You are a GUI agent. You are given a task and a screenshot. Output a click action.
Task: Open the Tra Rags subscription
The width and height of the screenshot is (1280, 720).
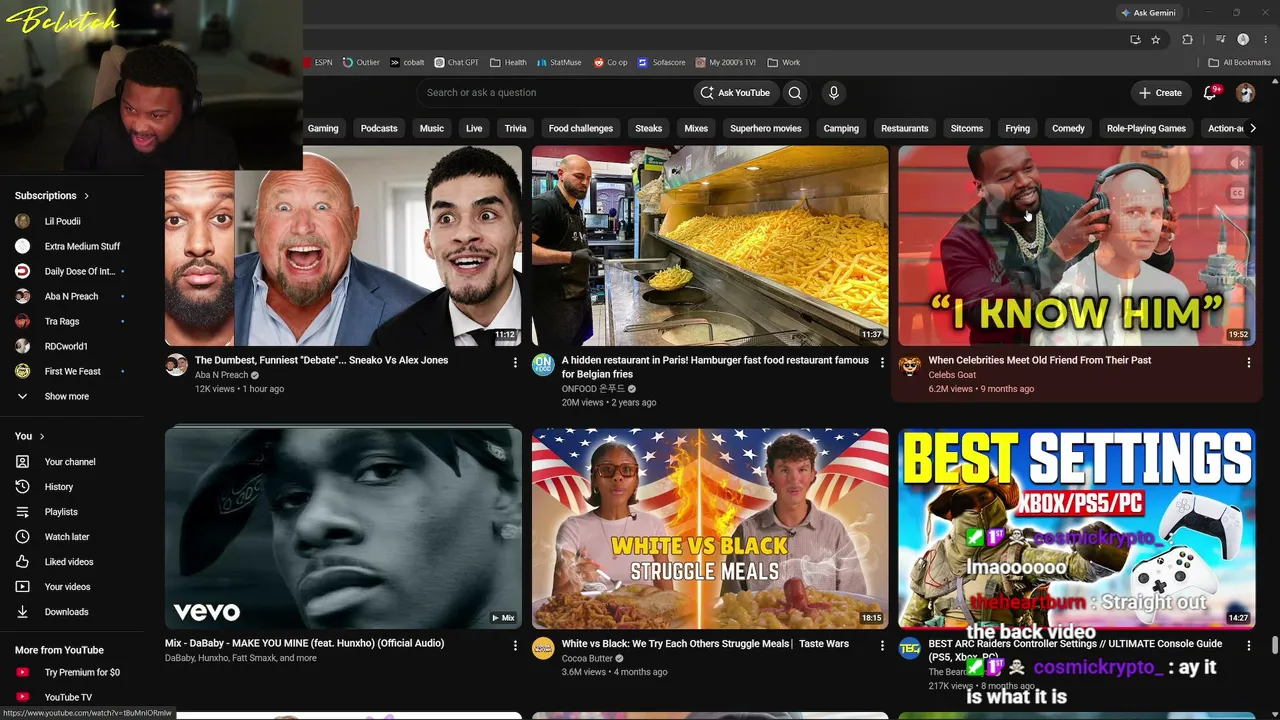[72, 321]
